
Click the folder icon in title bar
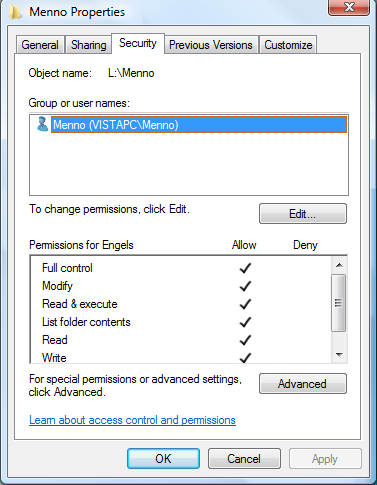pyautogui.click(x=15, y=12)
